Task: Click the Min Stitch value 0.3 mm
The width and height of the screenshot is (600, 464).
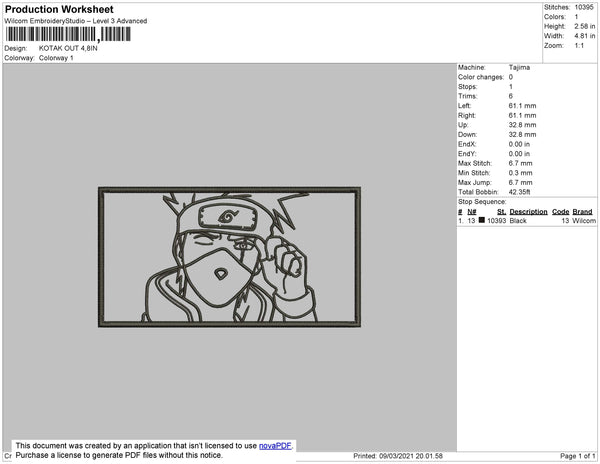Action: point(520,173)
